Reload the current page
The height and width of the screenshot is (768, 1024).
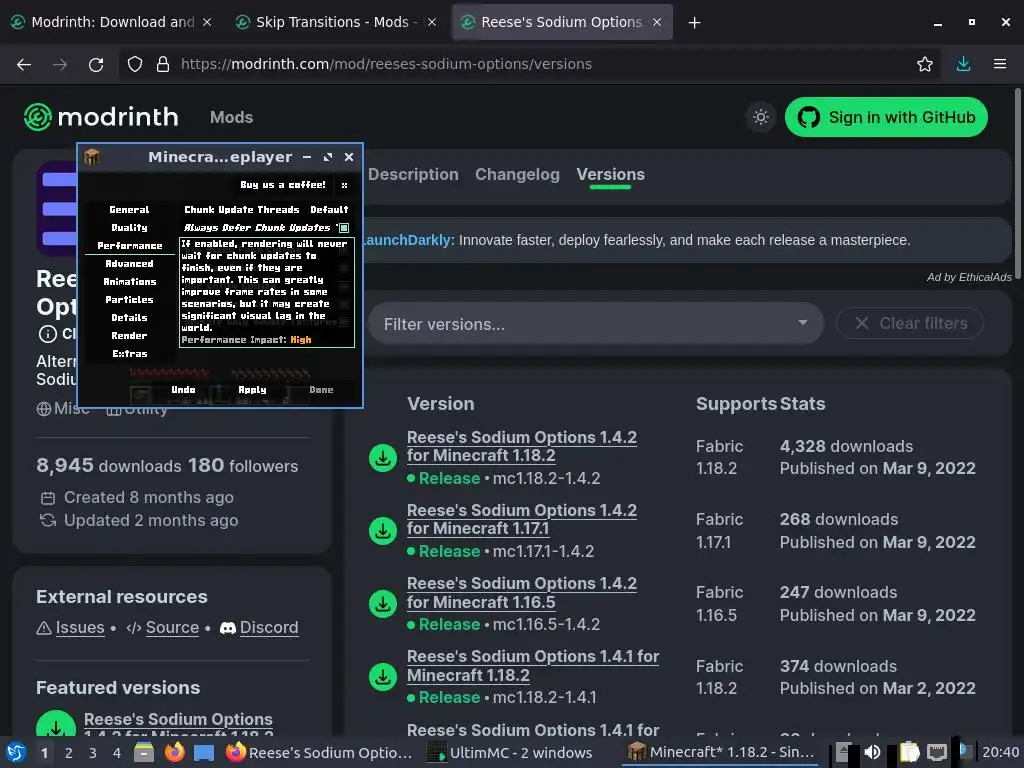(96, 64)
